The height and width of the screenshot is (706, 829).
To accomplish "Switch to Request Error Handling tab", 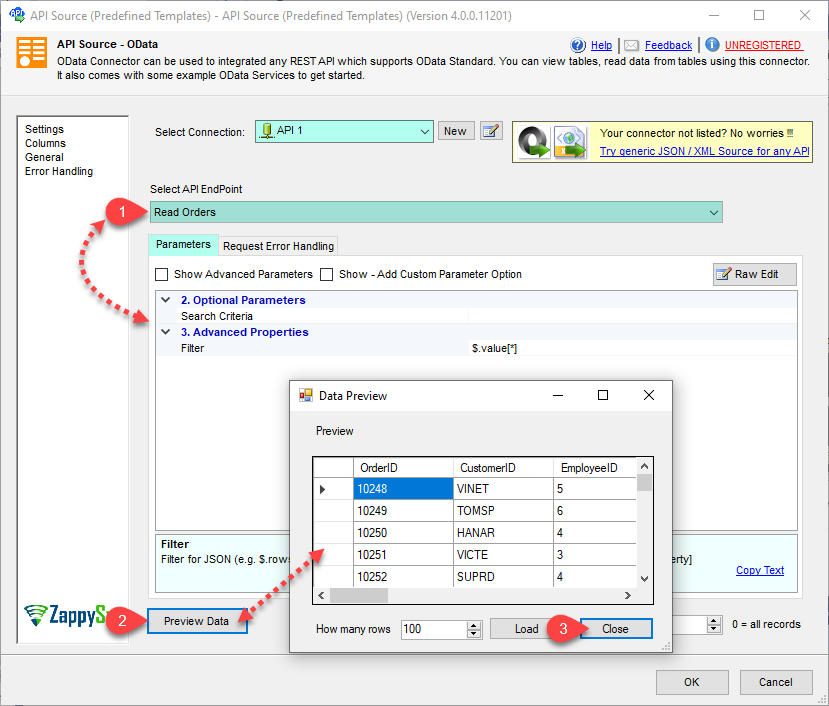I will point(278,246).
